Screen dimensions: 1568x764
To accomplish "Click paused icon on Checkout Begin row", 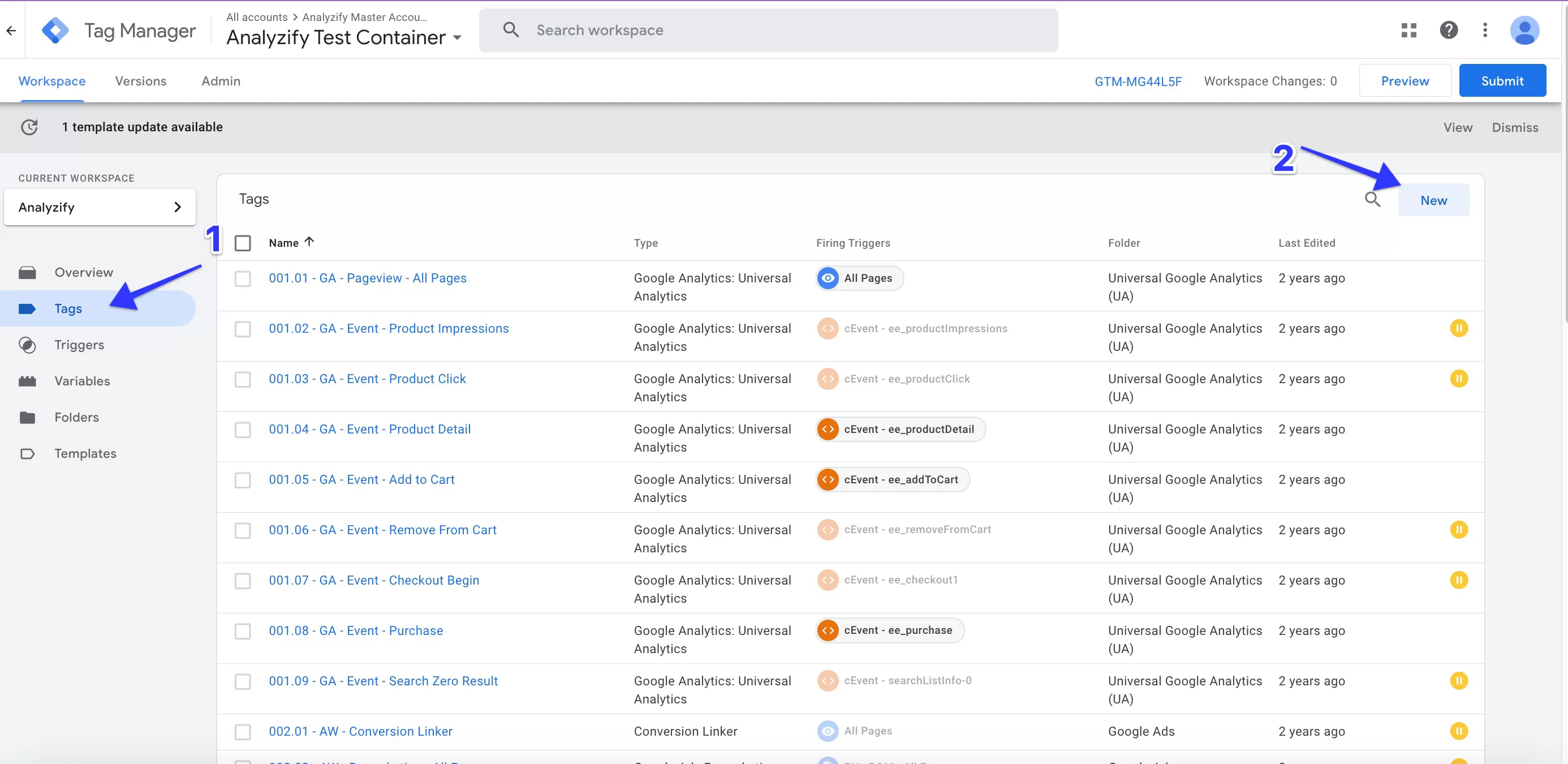I will click(x=1458, y=581).
